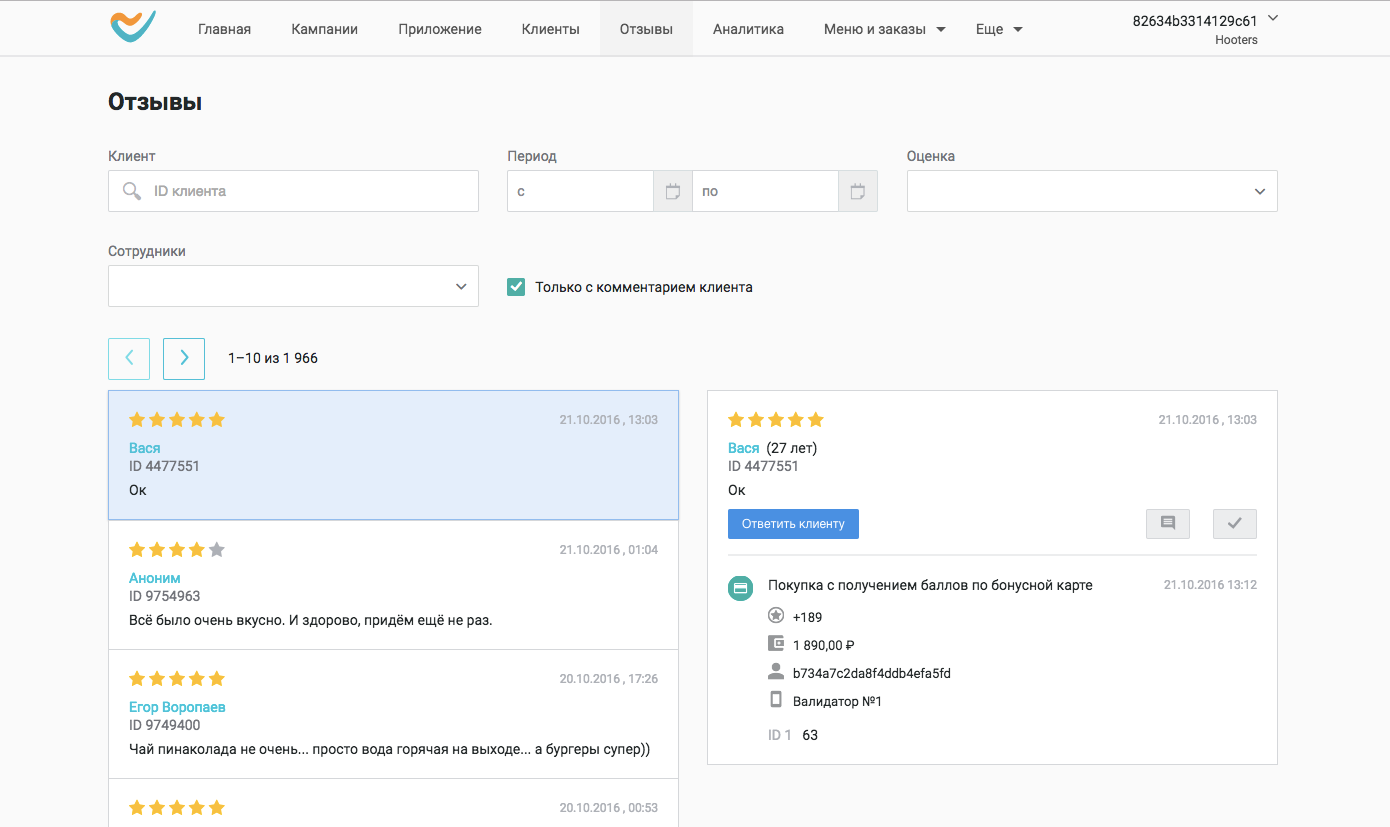Image resolution: width=1390 pixels, height=827 pixels.
Task: Open account dropdown 82634b3314129c61
Action: pyautogui.click(x=1205, y=20)
